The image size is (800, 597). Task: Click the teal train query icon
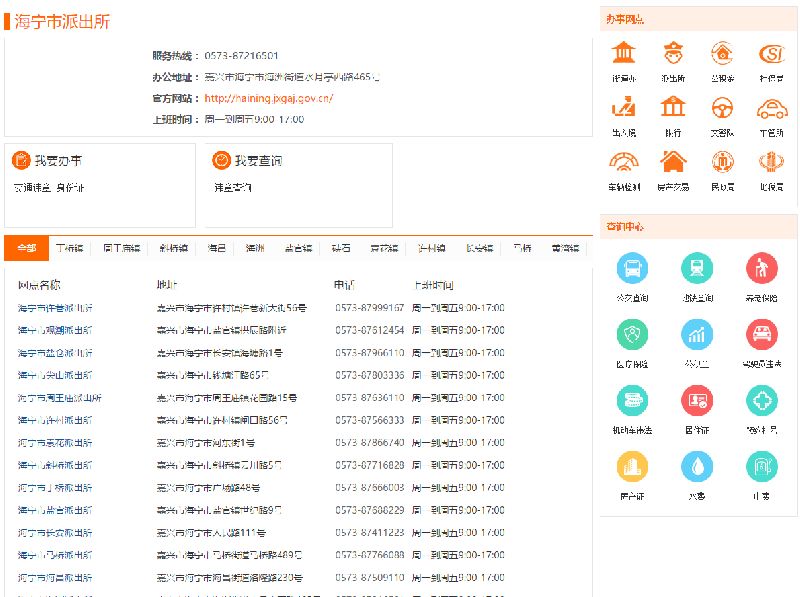tap(697, 268)
